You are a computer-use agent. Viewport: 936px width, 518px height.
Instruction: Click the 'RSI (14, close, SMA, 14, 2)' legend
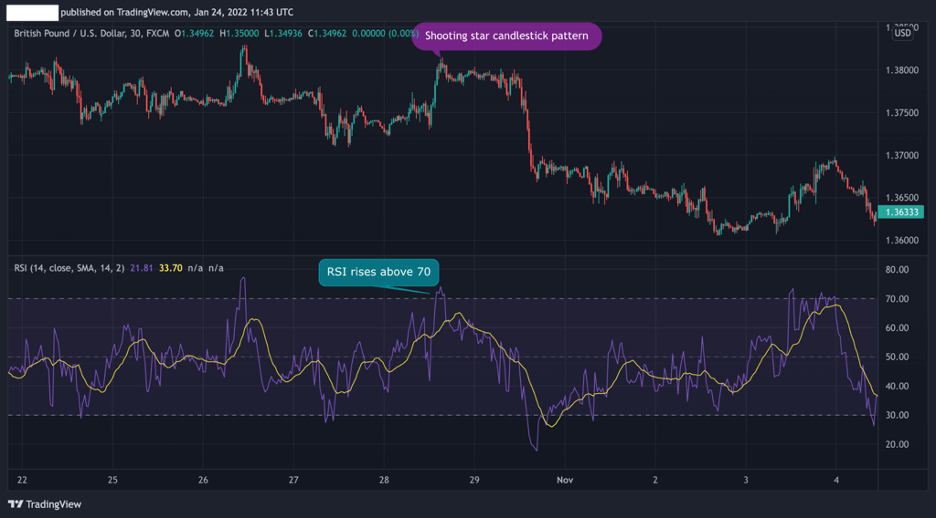[69, 268]
